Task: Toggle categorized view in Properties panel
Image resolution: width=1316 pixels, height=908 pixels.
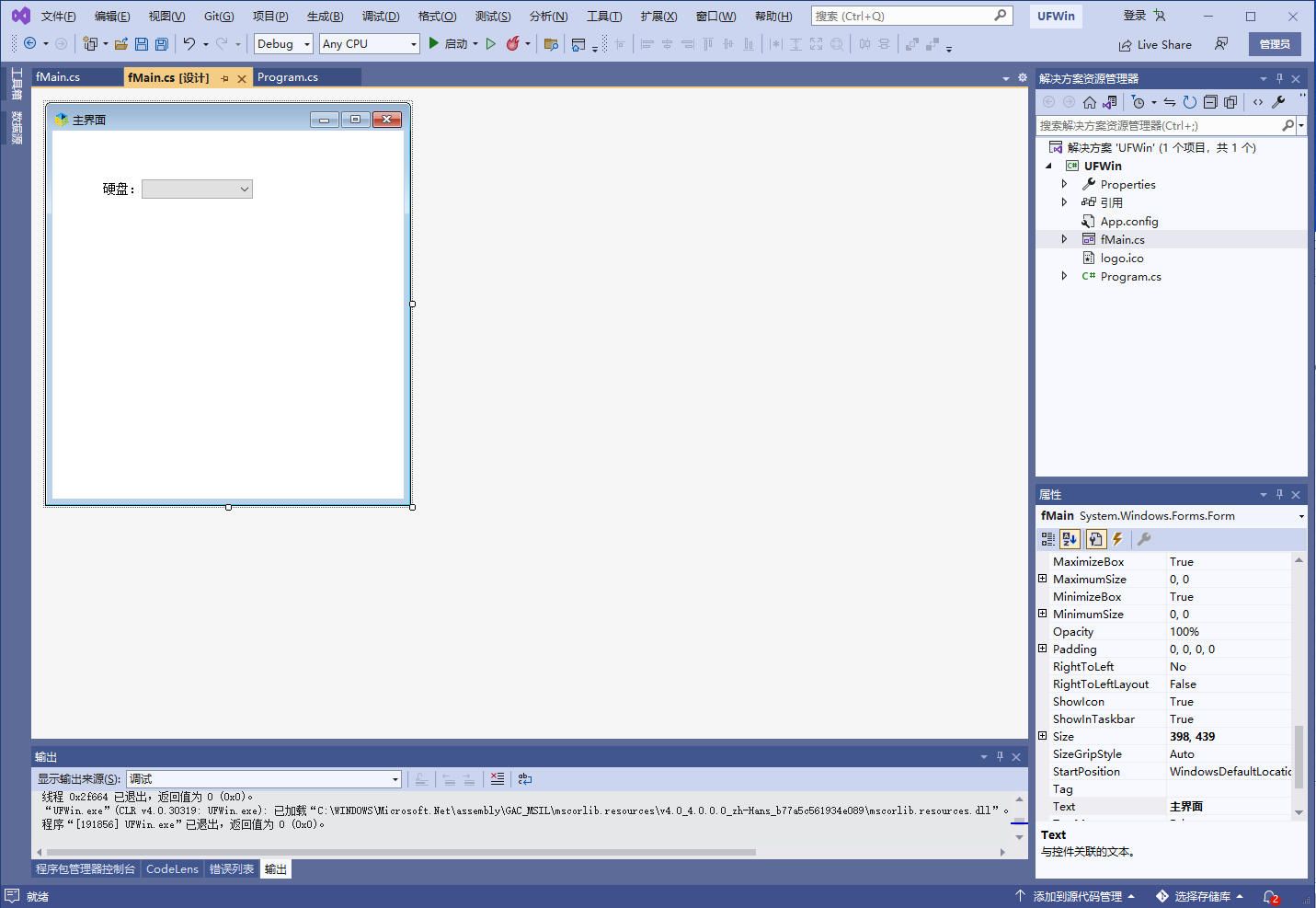Action: (x=1048, y=539)
